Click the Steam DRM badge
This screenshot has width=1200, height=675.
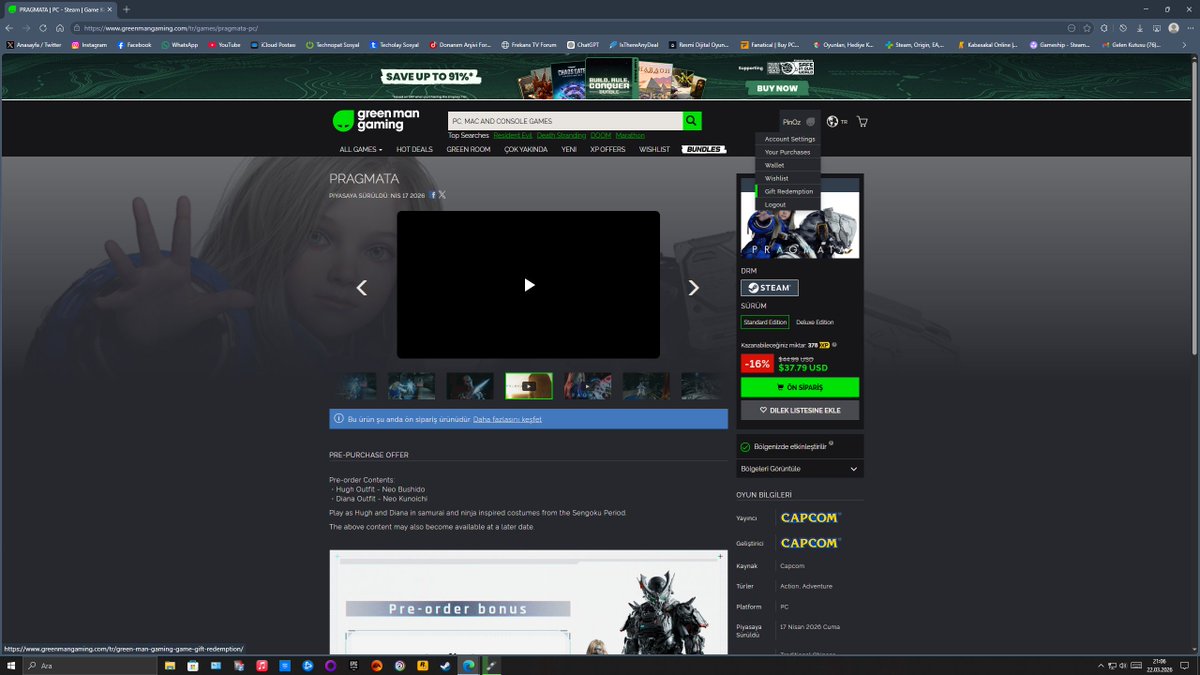770,288
